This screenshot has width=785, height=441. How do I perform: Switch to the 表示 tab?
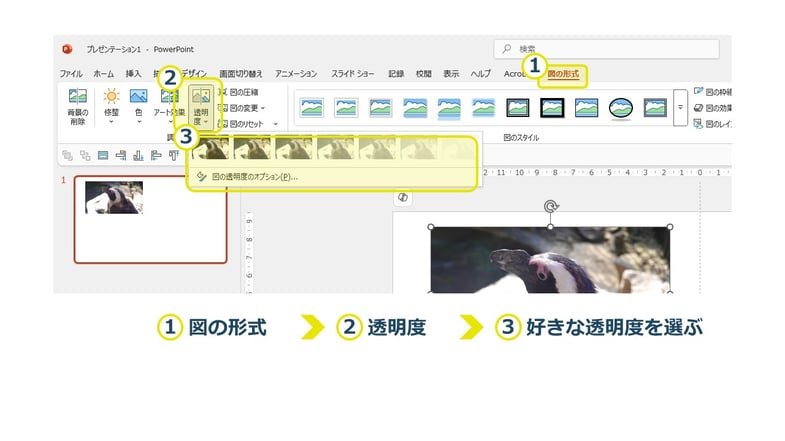451,74
